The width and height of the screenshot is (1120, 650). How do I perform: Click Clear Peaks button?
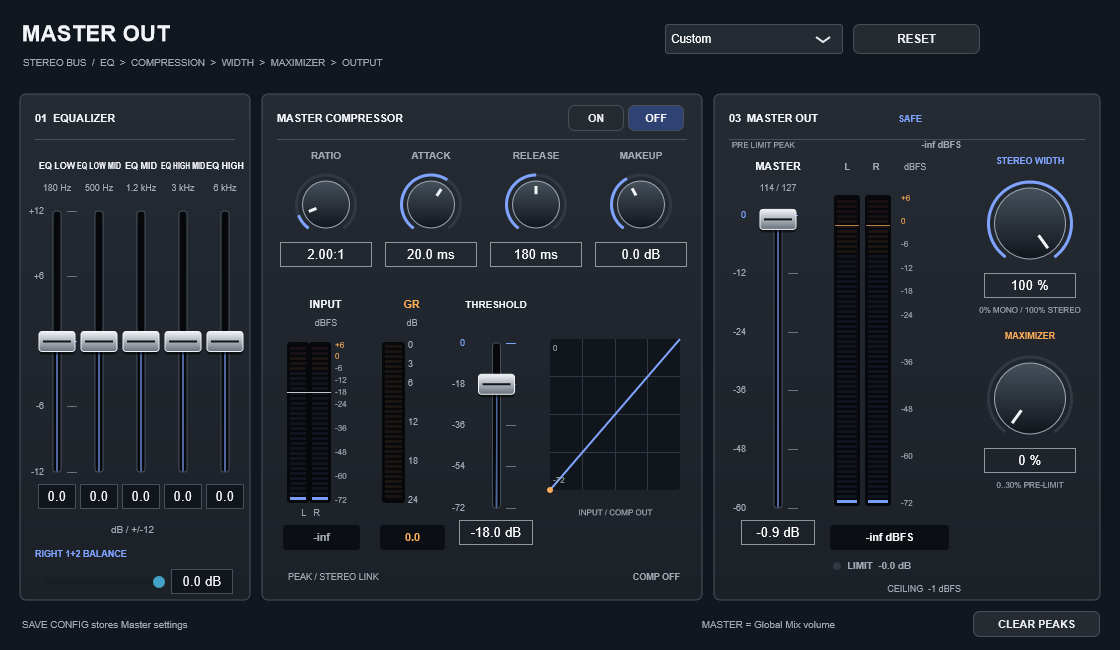(x=1036, y=624)
